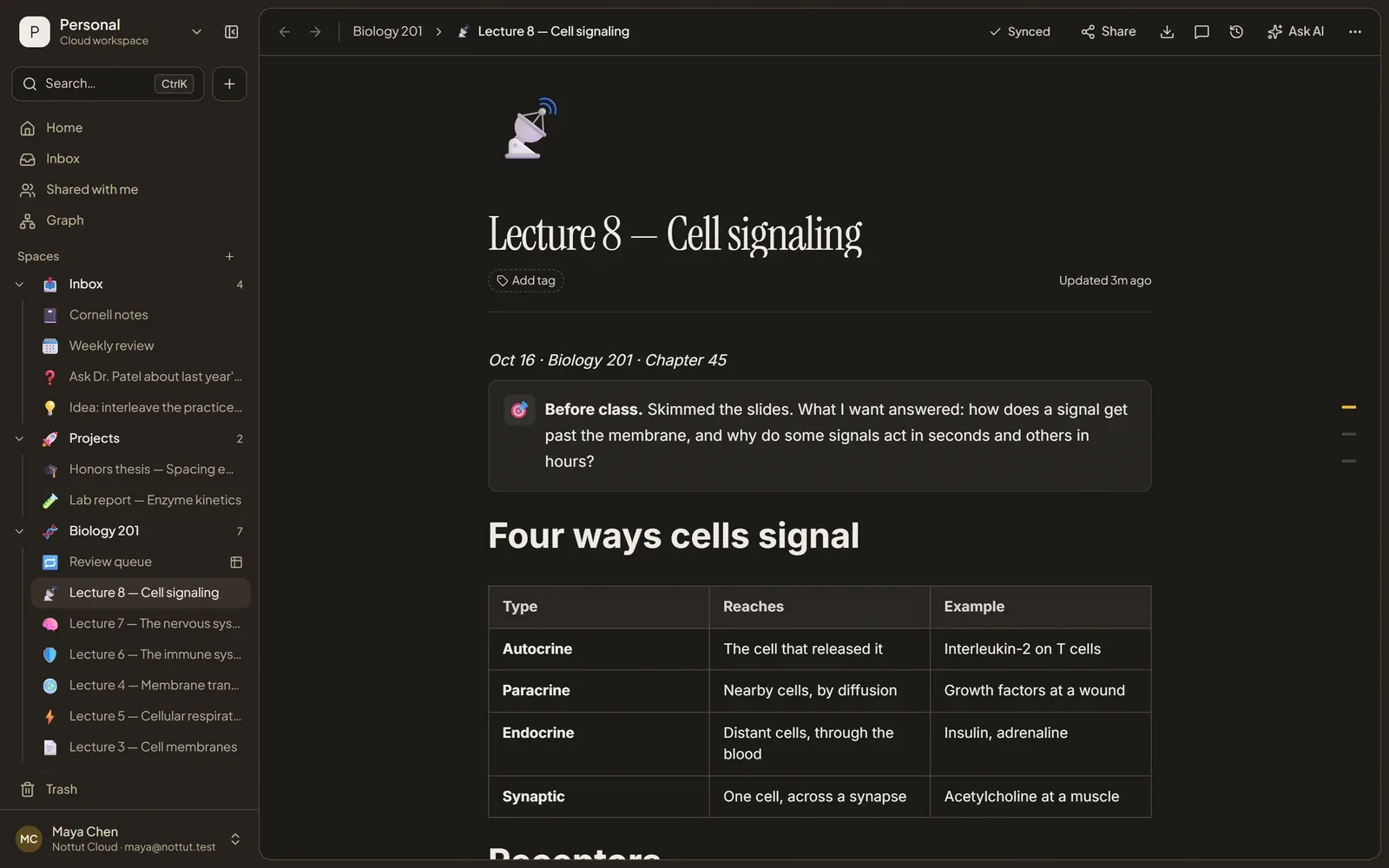
Task: Open Lecture 5 — Cellular respiration
Action: coord(141,717)
